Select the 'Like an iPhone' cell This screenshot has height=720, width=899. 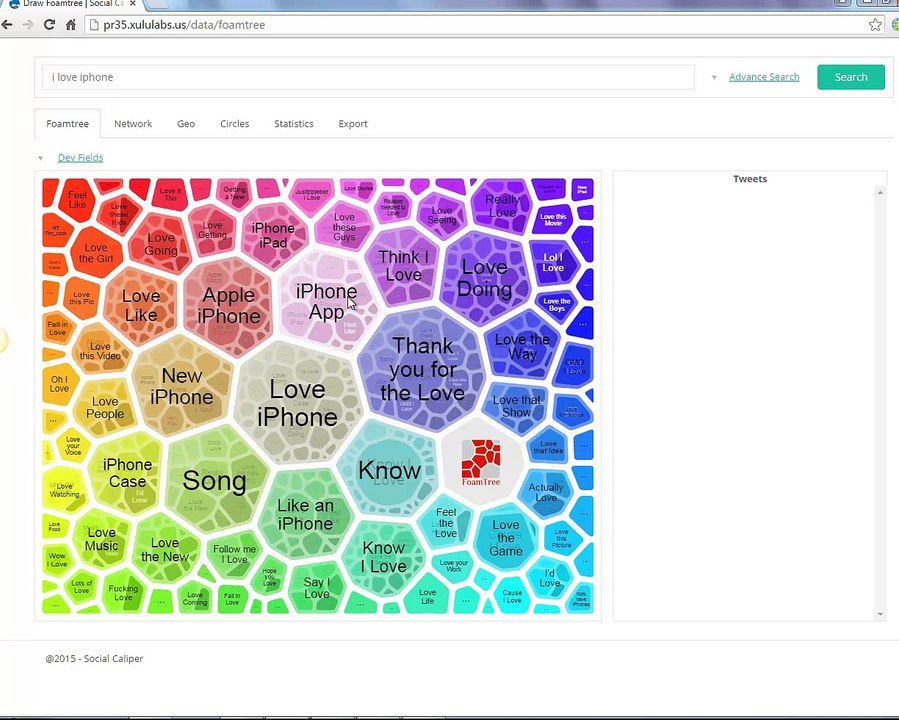coord(305,514)
